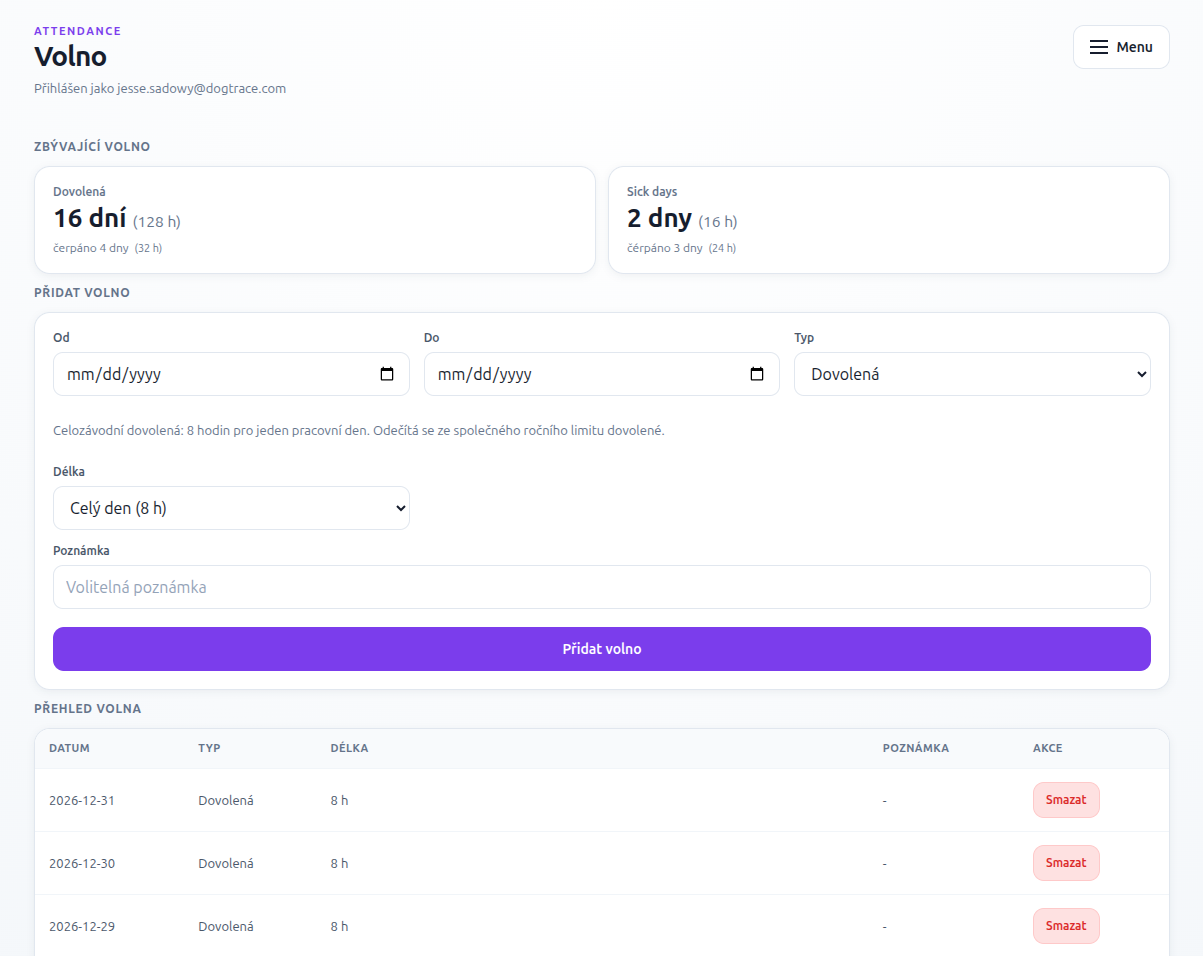Select the date 2026-12-29 in the table
This screenshot has height=956, width=1203.
click(x=82, y=927)
